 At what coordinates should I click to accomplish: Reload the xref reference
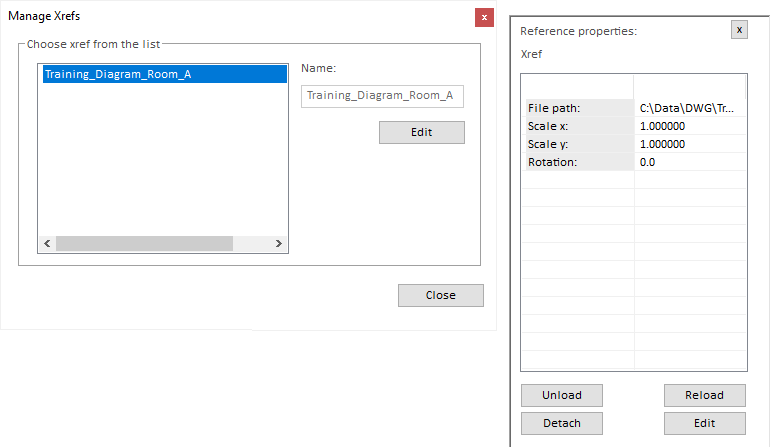click(704, 395)
